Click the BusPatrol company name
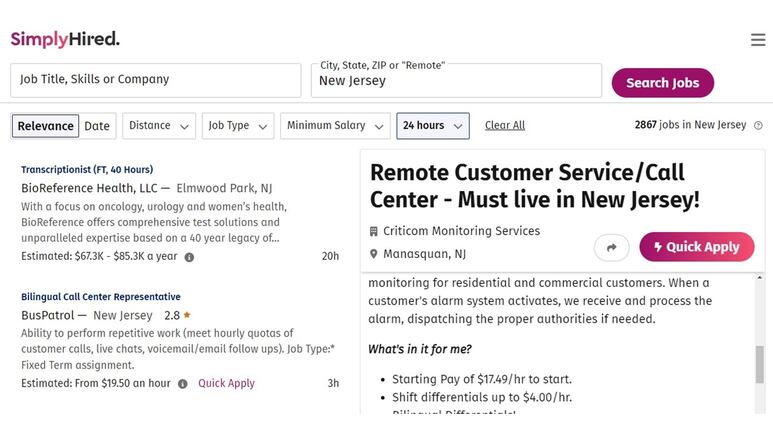Screen dimensions: 773x435 point(47,315)
